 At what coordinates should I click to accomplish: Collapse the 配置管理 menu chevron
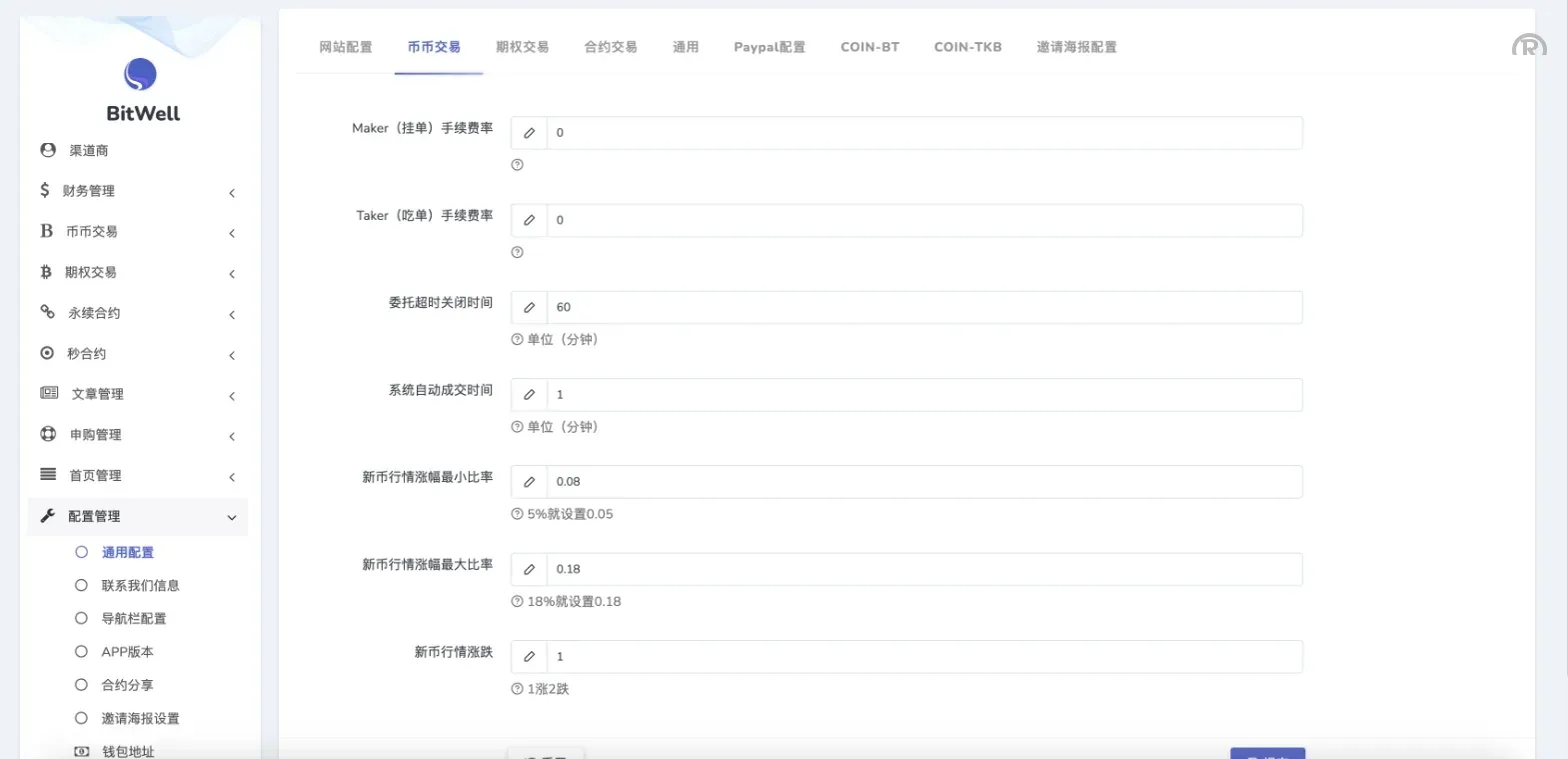232,518
